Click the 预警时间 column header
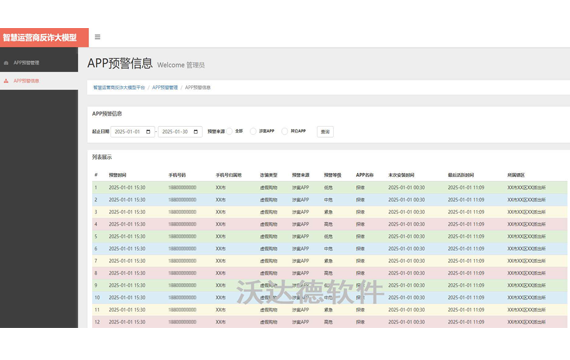 tap(117, 175)
